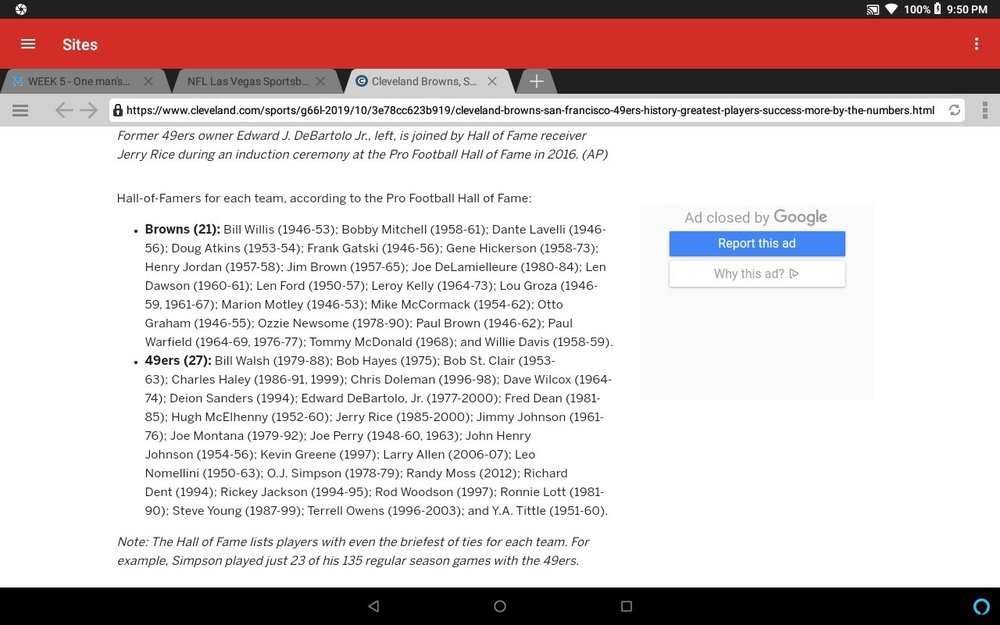Click the 'Ad closed by Google' text

click(x=756, y=217)
